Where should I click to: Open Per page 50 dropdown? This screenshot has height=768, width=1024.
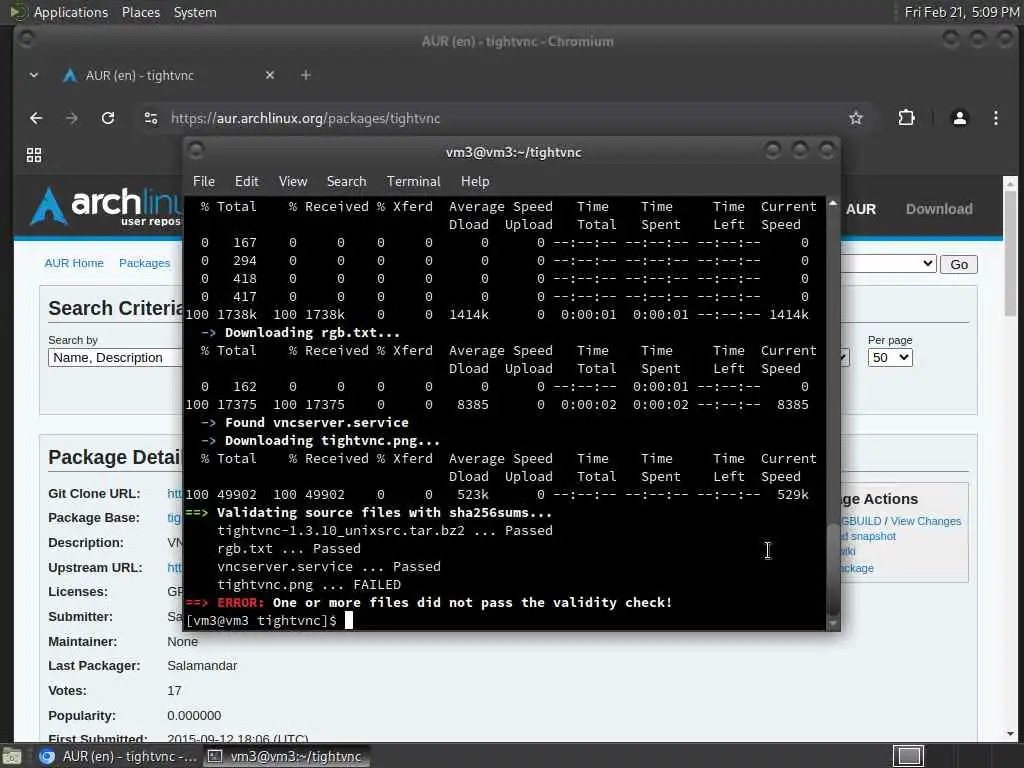[889, 358]
